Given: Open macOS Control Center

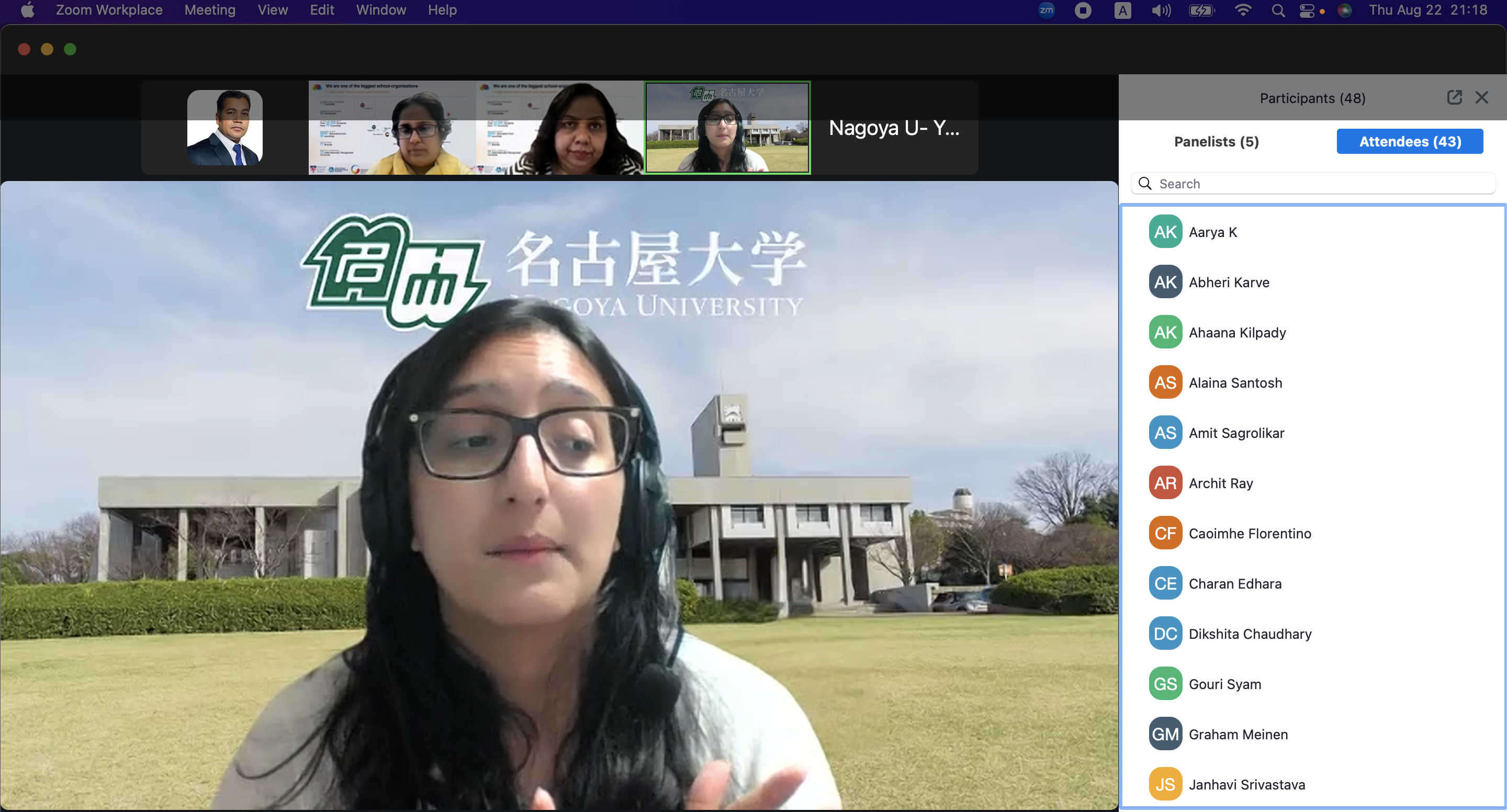Looking at the screenshot, I should (1307, 10).
